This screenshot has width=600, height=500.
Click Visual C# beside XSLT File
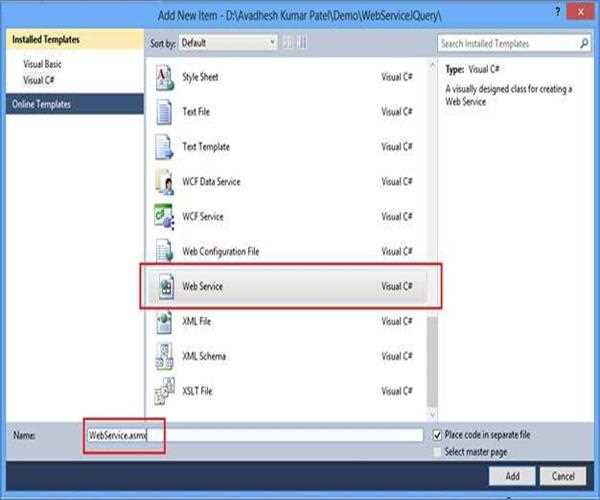coord(397,391)
